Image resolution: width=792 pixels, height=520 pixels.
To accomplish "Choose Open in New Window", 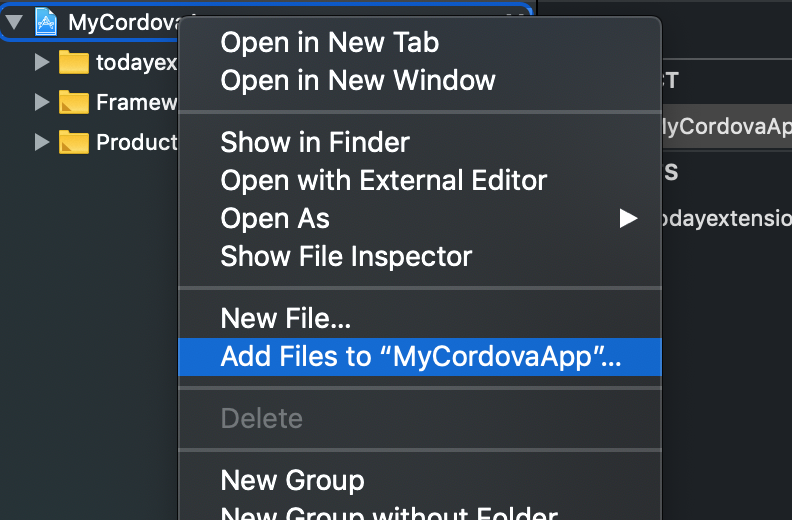I will (357, 79).
